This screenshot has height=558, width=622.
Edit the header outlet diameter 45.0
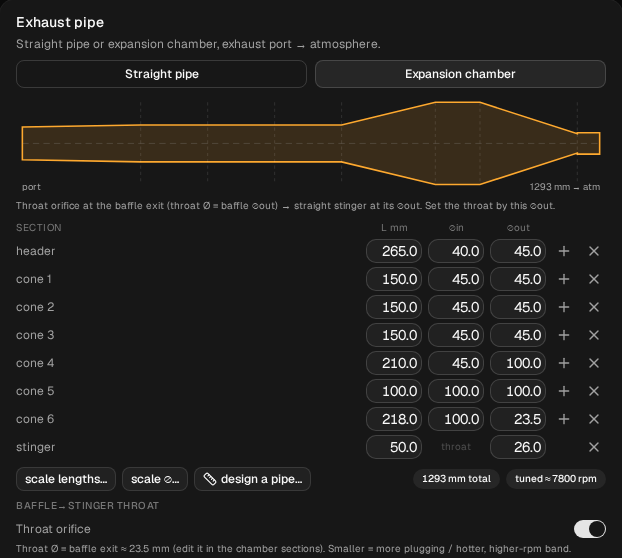[518, 251]
